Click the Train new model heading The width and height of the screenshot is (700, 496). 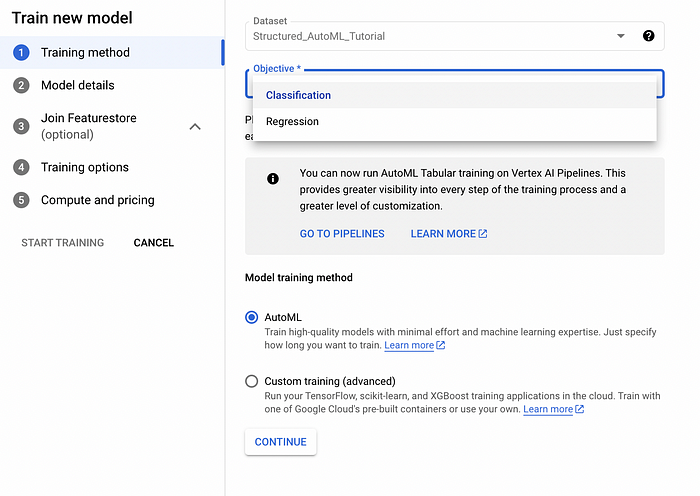72,18
